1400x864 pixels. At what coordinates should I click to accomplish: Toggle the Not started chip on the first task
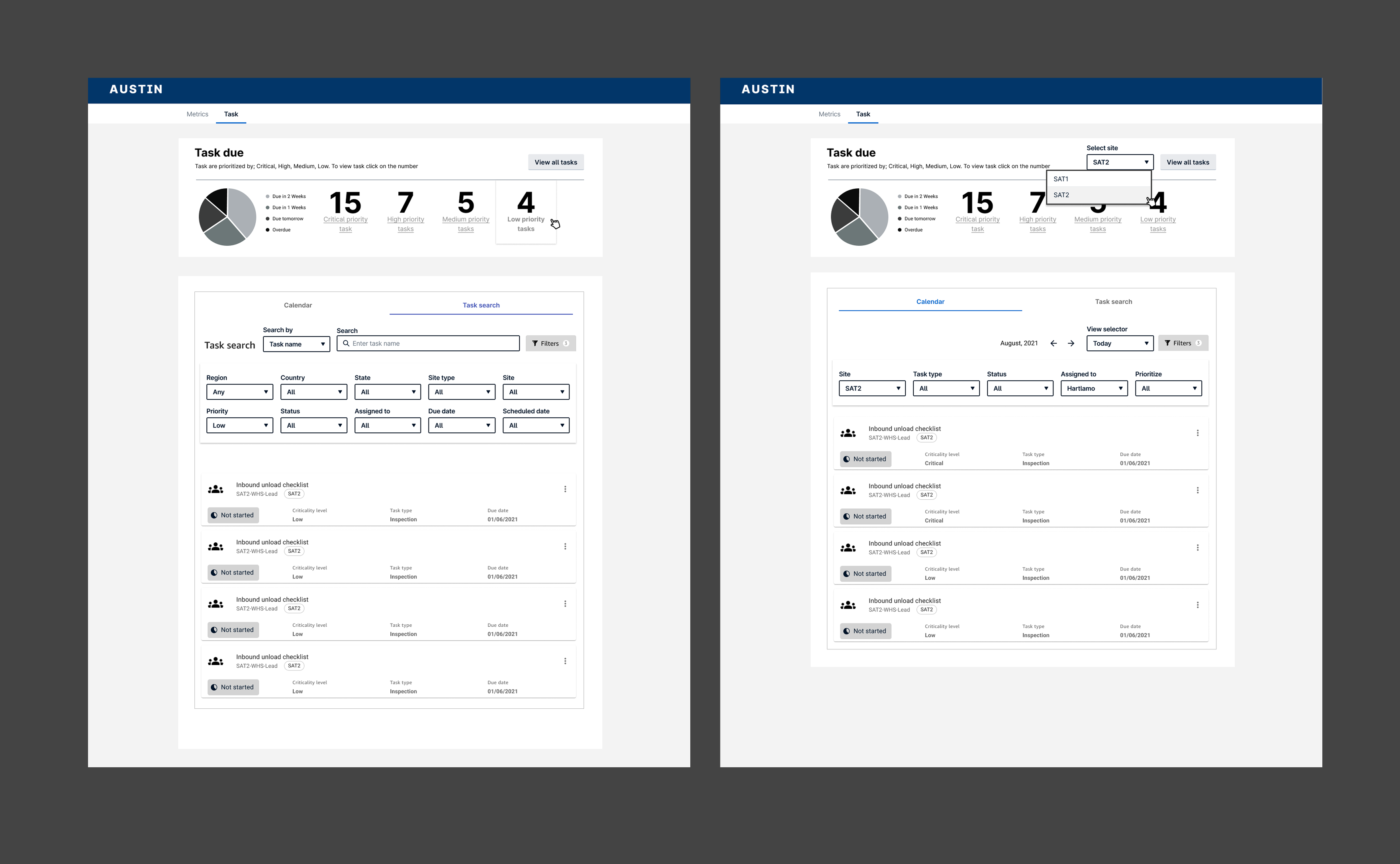(x=233, y=515)
